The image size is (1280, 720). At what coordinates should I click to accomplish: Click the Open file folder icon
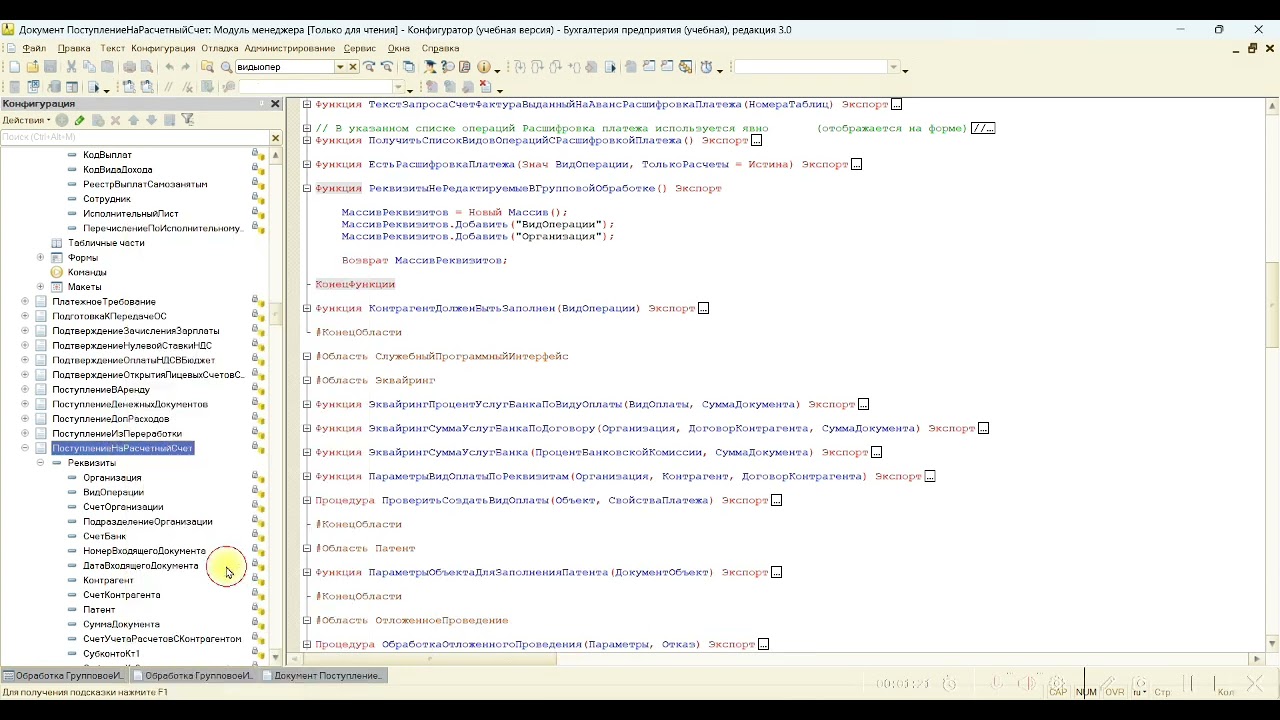click(x=32, y=67)
